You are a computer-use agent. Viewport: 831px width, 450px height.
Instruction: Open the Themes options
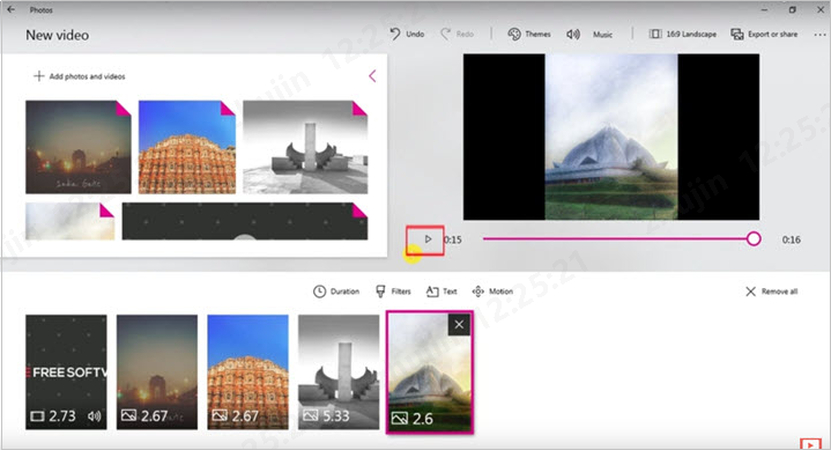[529, 34]
